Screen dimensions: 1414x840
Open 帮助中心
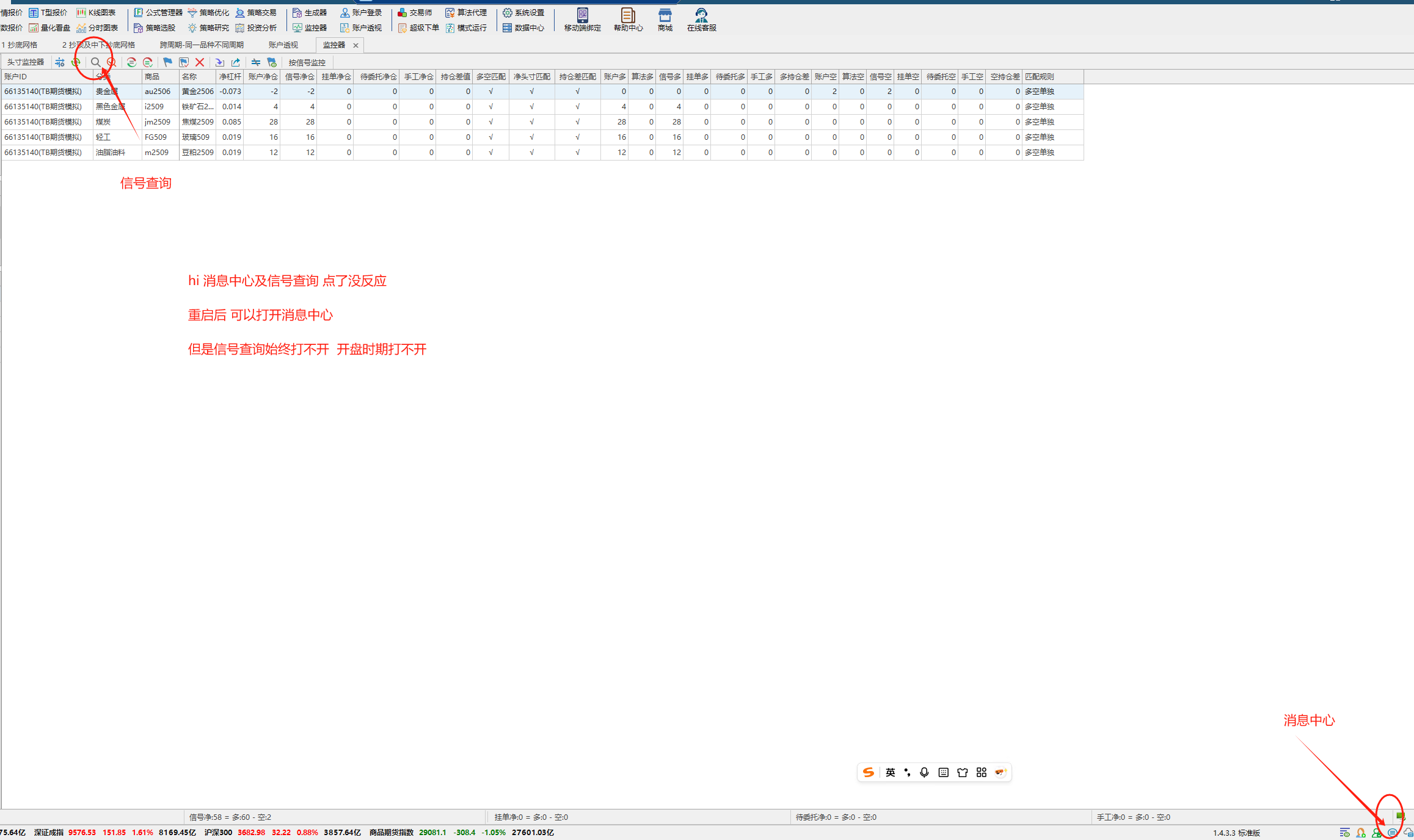[628, 20]
